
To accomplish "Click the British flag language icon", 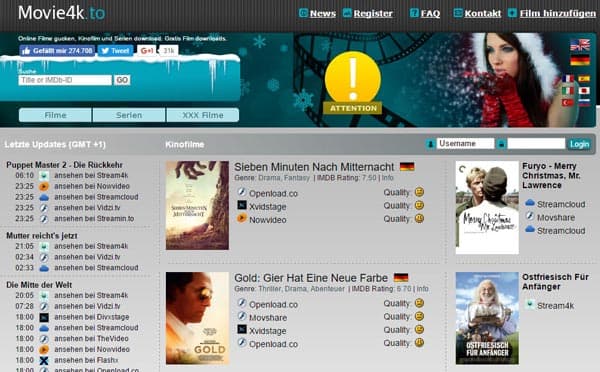I will (x=580, y=45).
